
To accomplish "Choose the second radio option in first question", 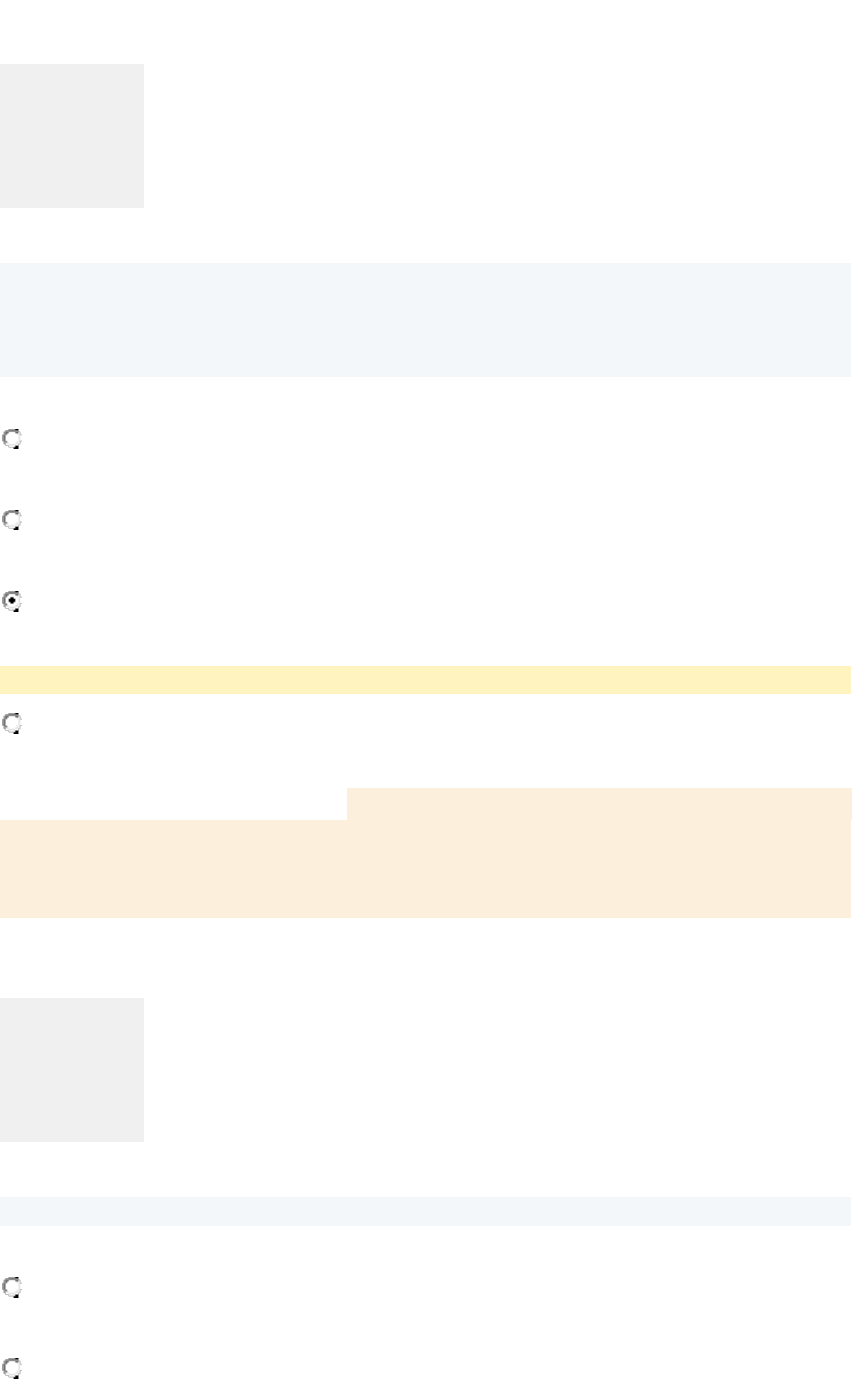I will [12, 520].
